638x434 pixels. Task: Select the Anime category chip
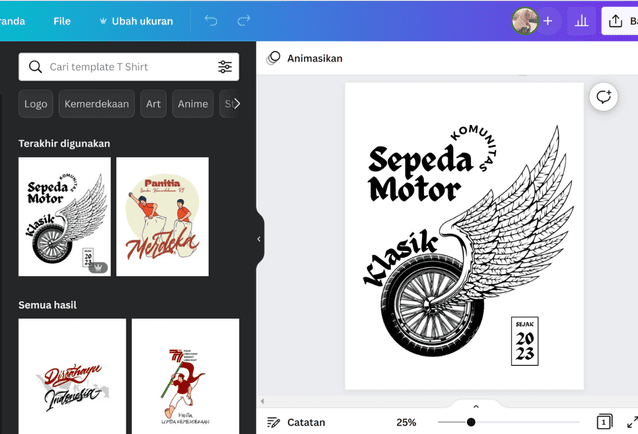[x=192, y=104]
